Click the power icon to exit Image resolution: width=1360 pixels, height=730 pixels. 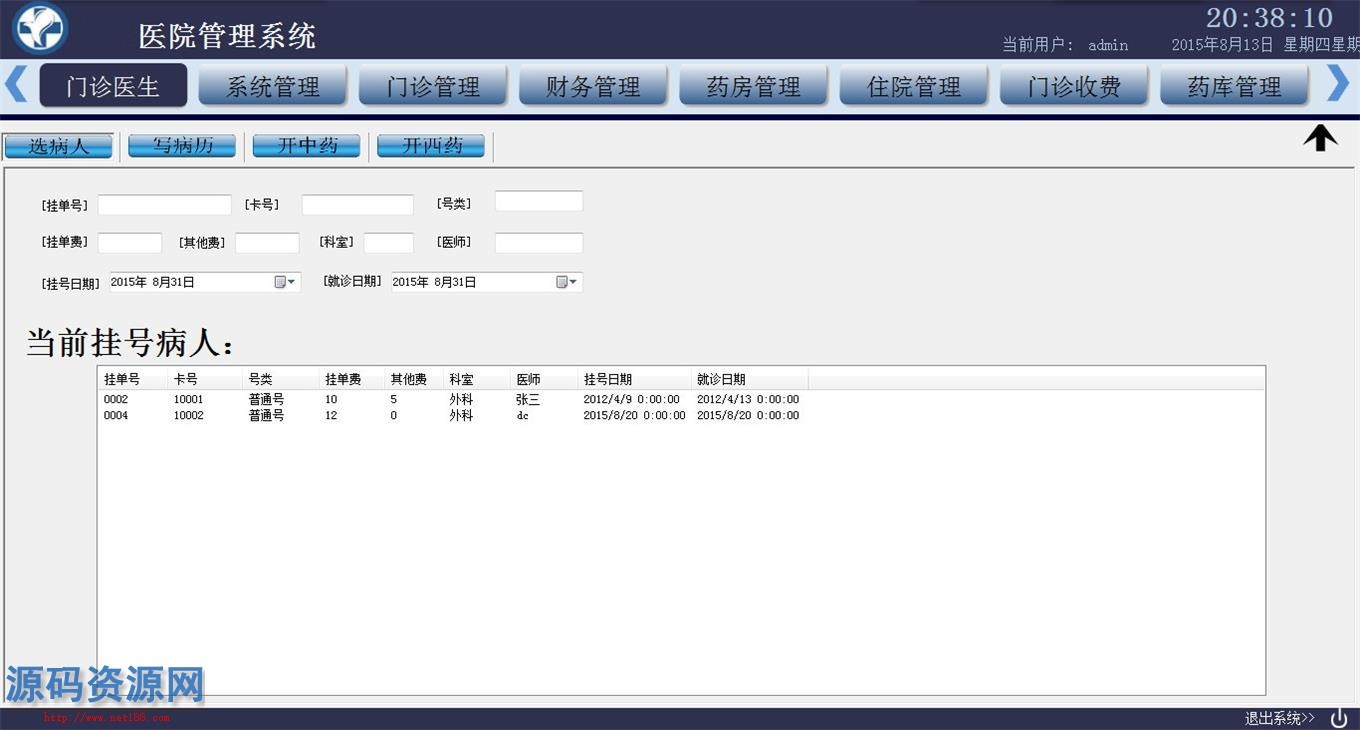(1339, 718)
